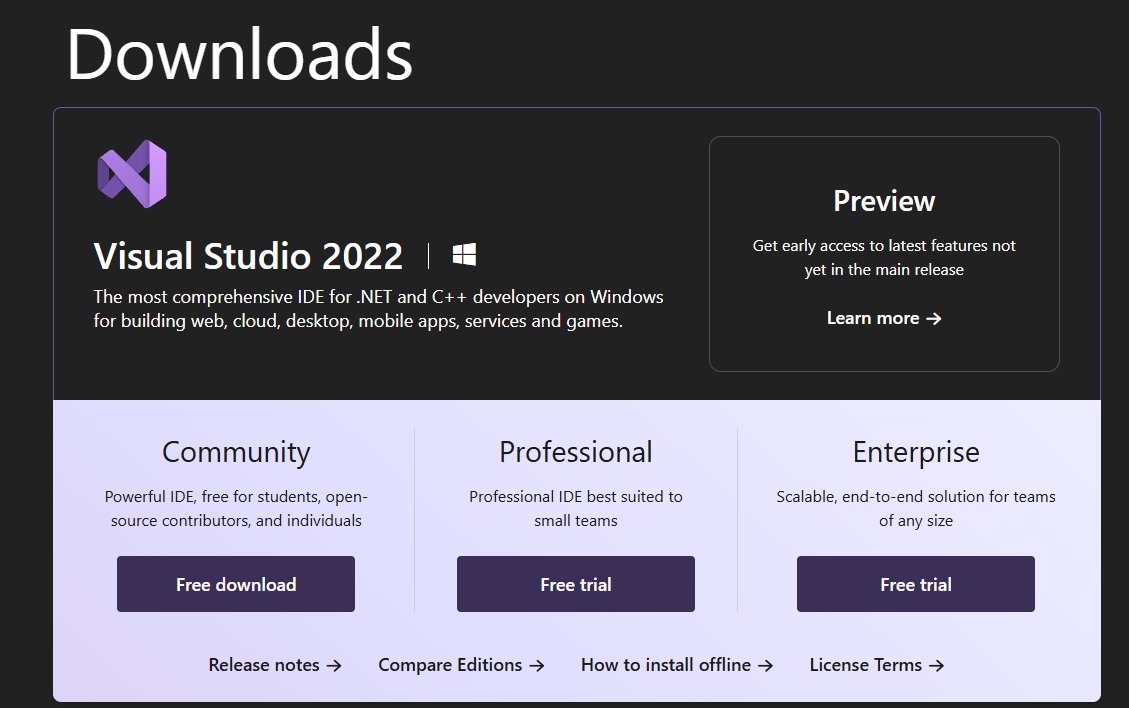Click the Windows logo icon beside Visual Studio 2022
The image size is (1129, 708).
point(464,254)
